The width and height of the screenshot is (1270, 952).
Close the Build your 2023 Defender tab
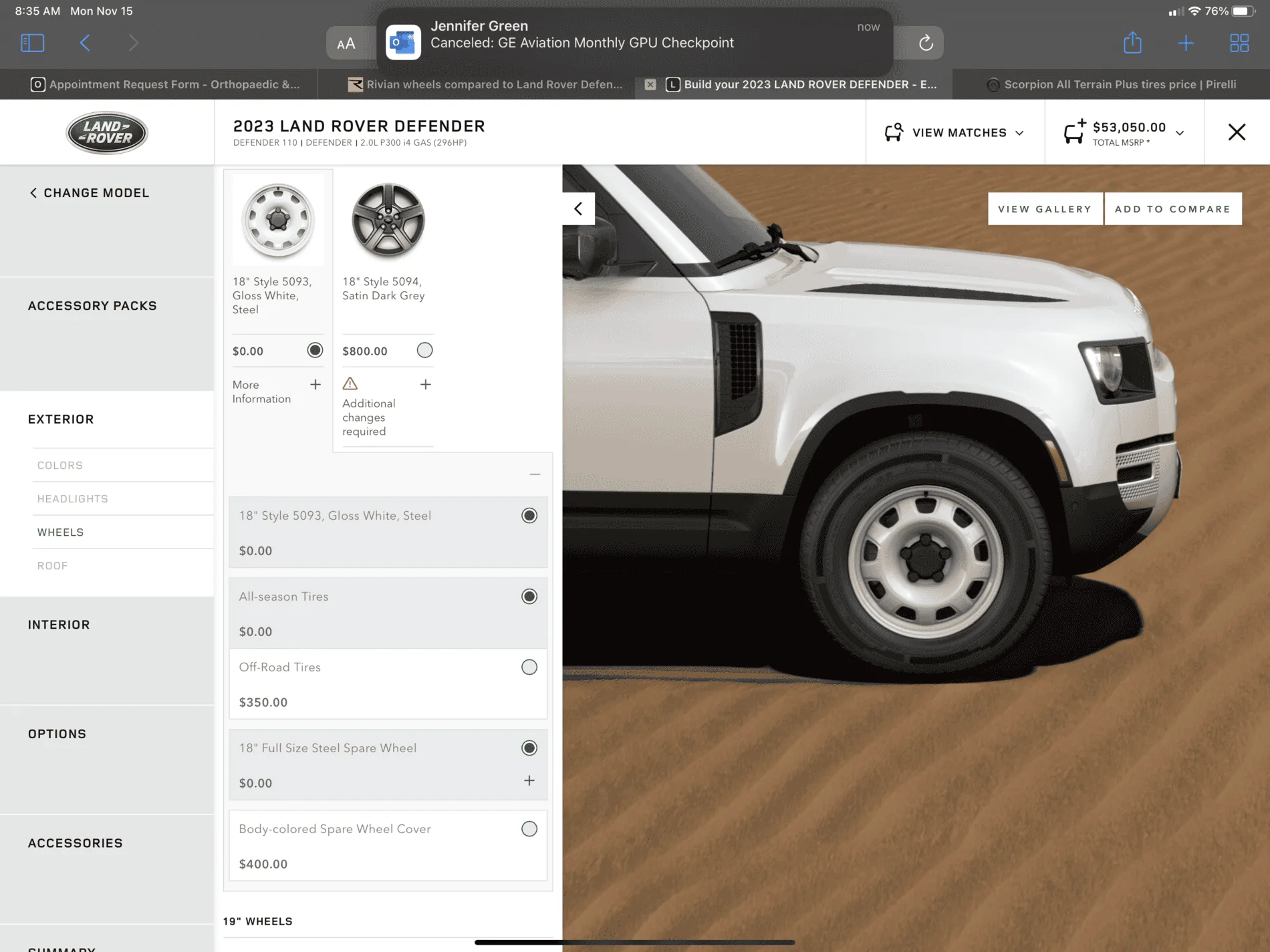click(650, 85)
